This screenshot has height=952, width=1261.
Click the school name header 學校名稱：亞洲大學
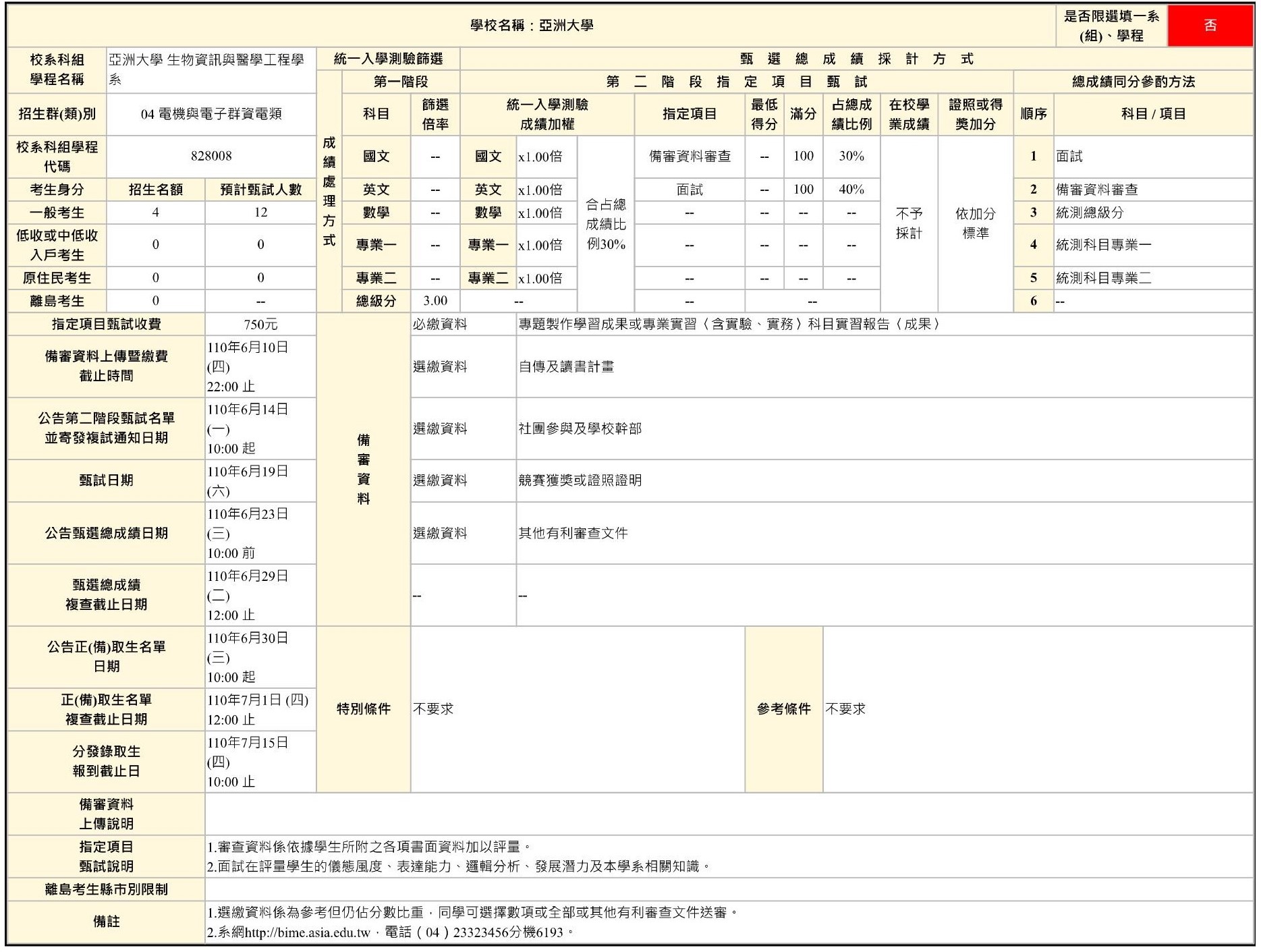[x=532, y=26]
